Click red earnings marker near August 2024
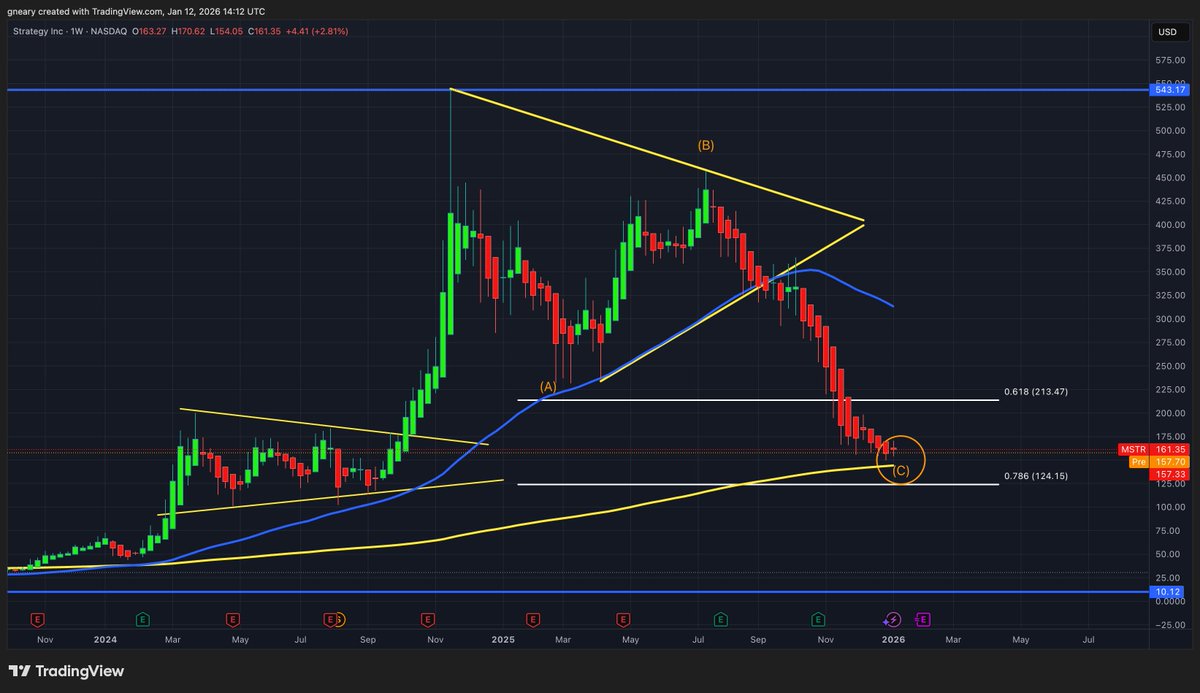 coord(331,619)
